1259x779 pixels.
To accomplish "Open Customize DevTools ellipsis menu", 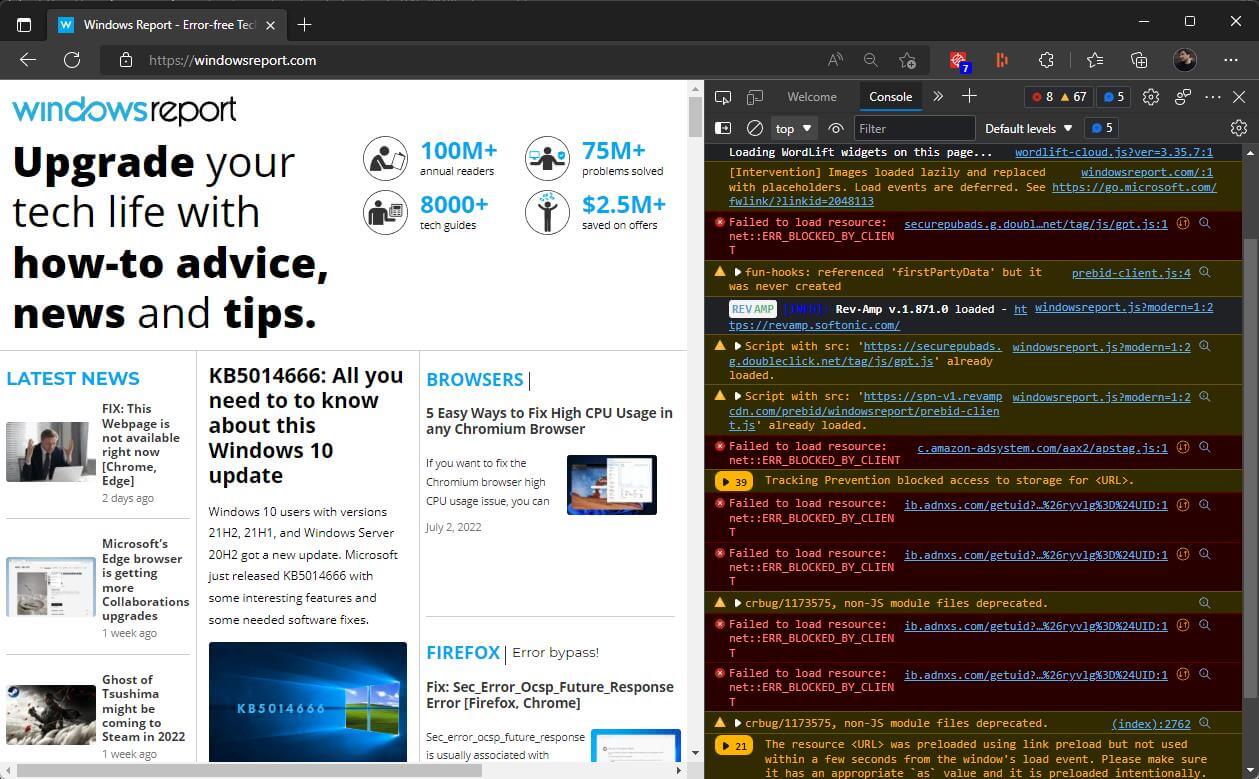I will click(x=1213, y=97).
